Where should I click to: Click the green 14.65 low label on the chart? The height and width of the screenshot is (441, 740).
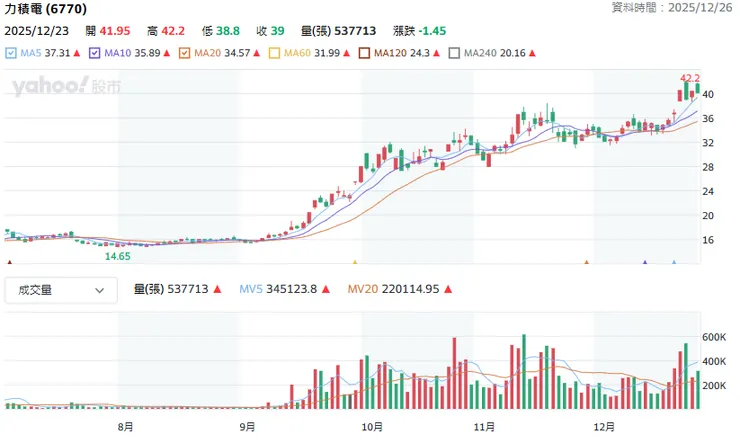coord(118,256)
